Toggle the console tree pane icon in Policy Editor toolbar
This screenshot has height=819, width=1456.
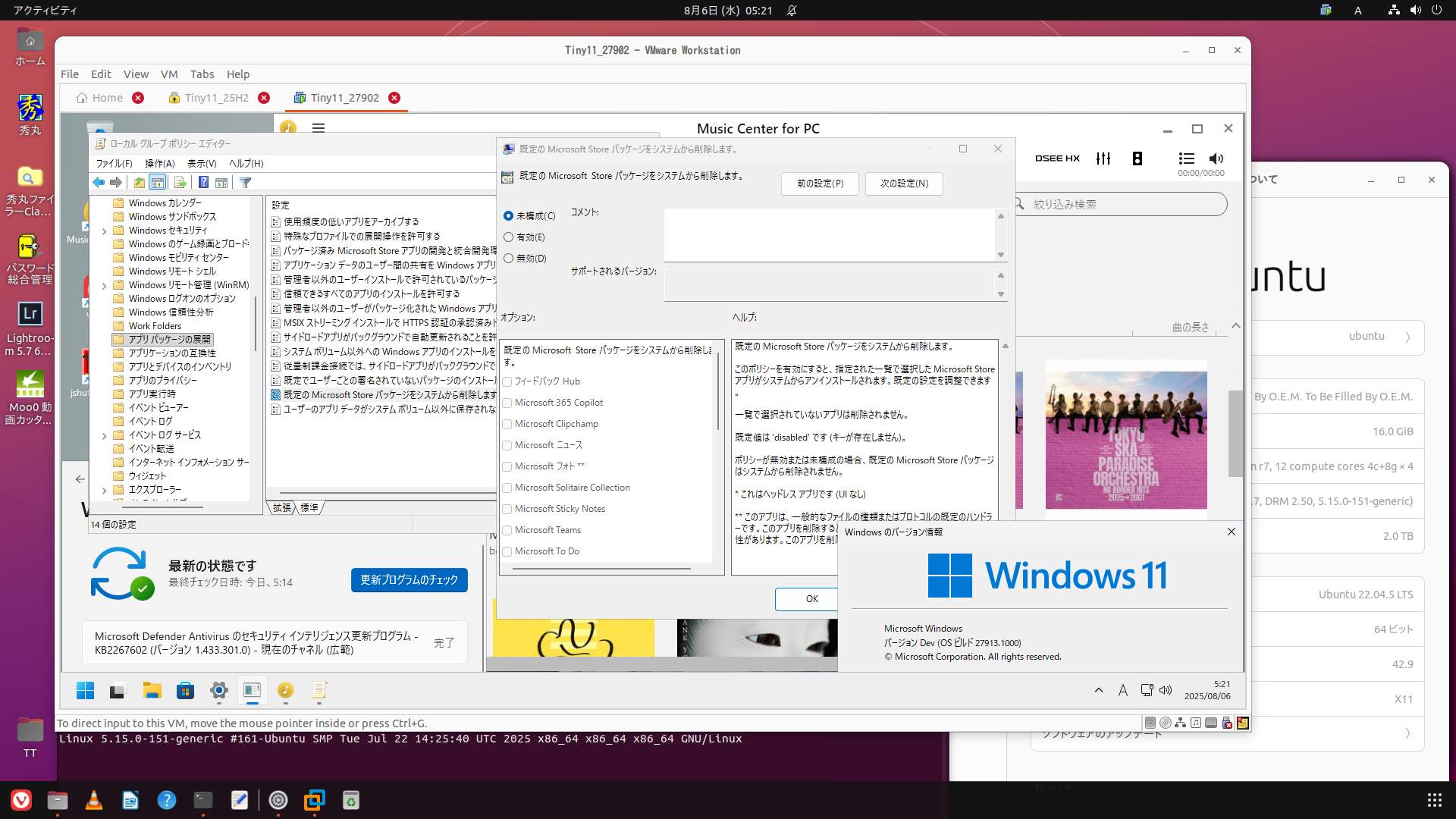point(158,183)
